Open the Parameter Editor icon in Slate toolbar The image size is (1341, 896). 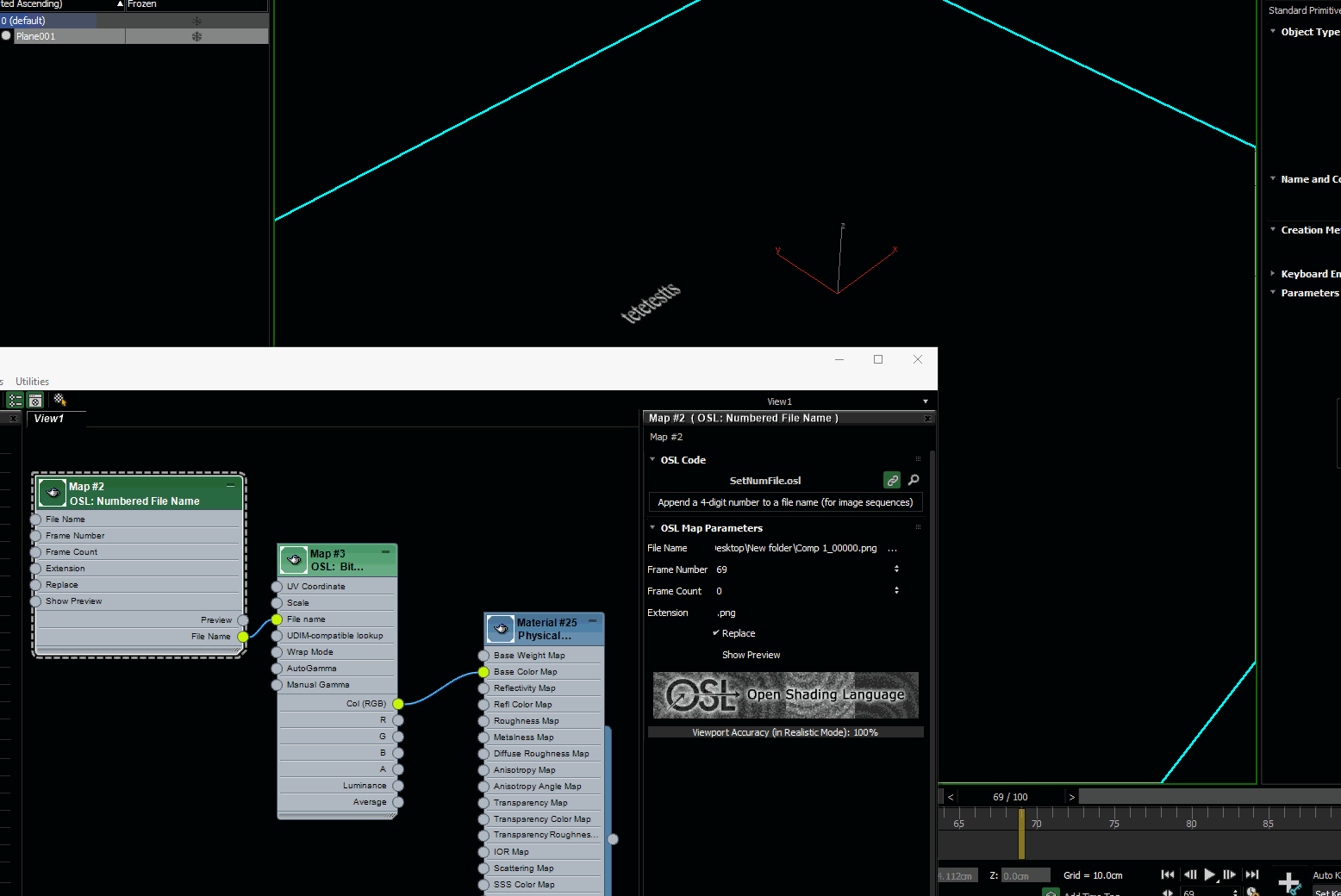35,400
